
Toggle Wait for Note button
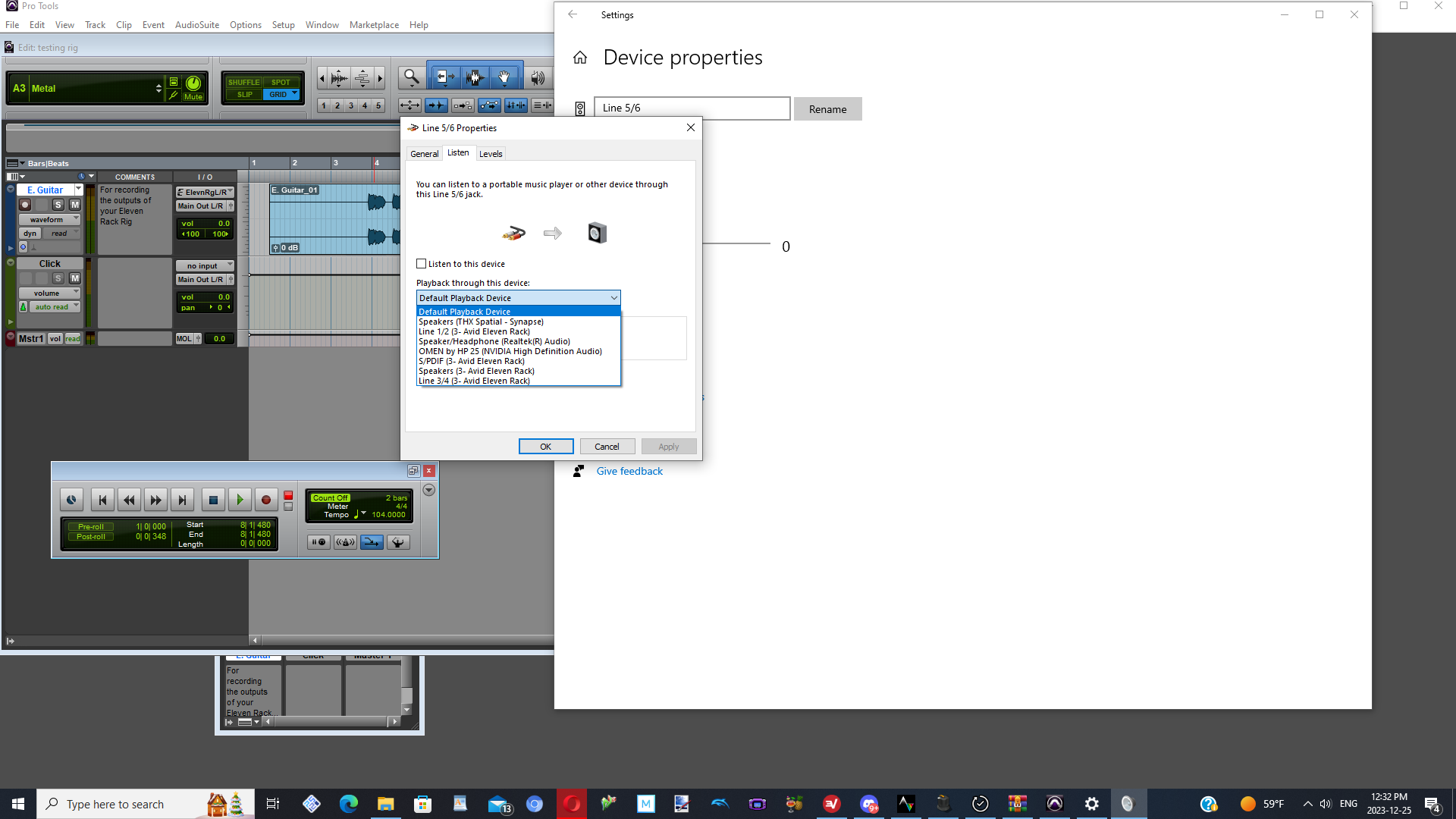click(318, 542)
